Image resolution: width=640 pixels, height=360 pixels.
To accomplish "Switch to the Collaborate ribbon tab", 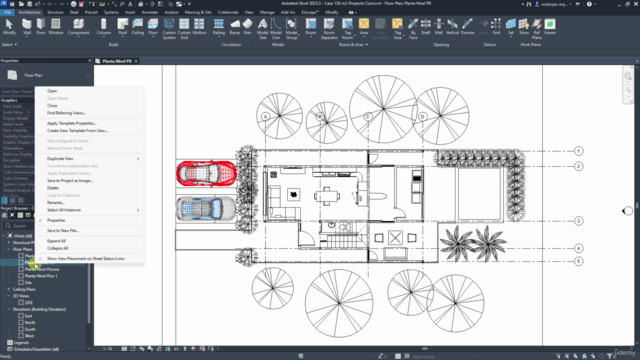I will (x=228, y=12).
